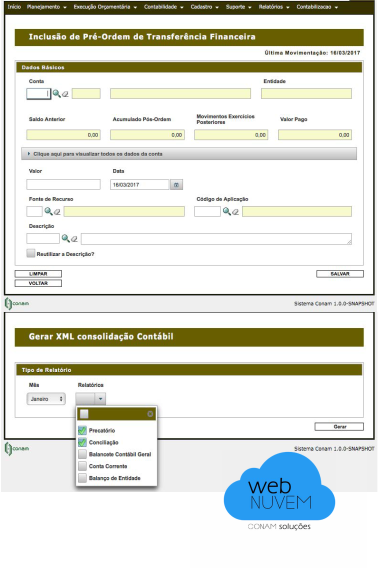
Task: Clear the Conta field with the eraser icon
Action: pyautogui.click(x=65, y=94)
